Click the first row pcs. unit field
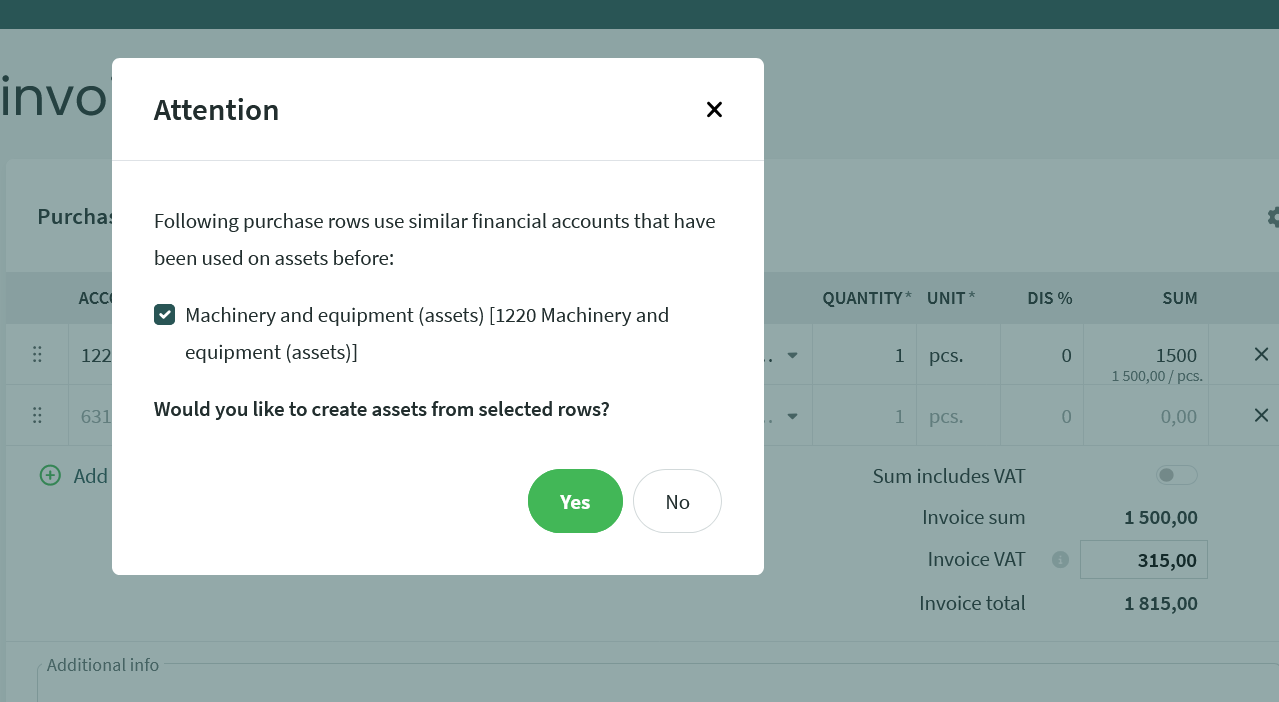The image size is (1279, 702). 957,355
